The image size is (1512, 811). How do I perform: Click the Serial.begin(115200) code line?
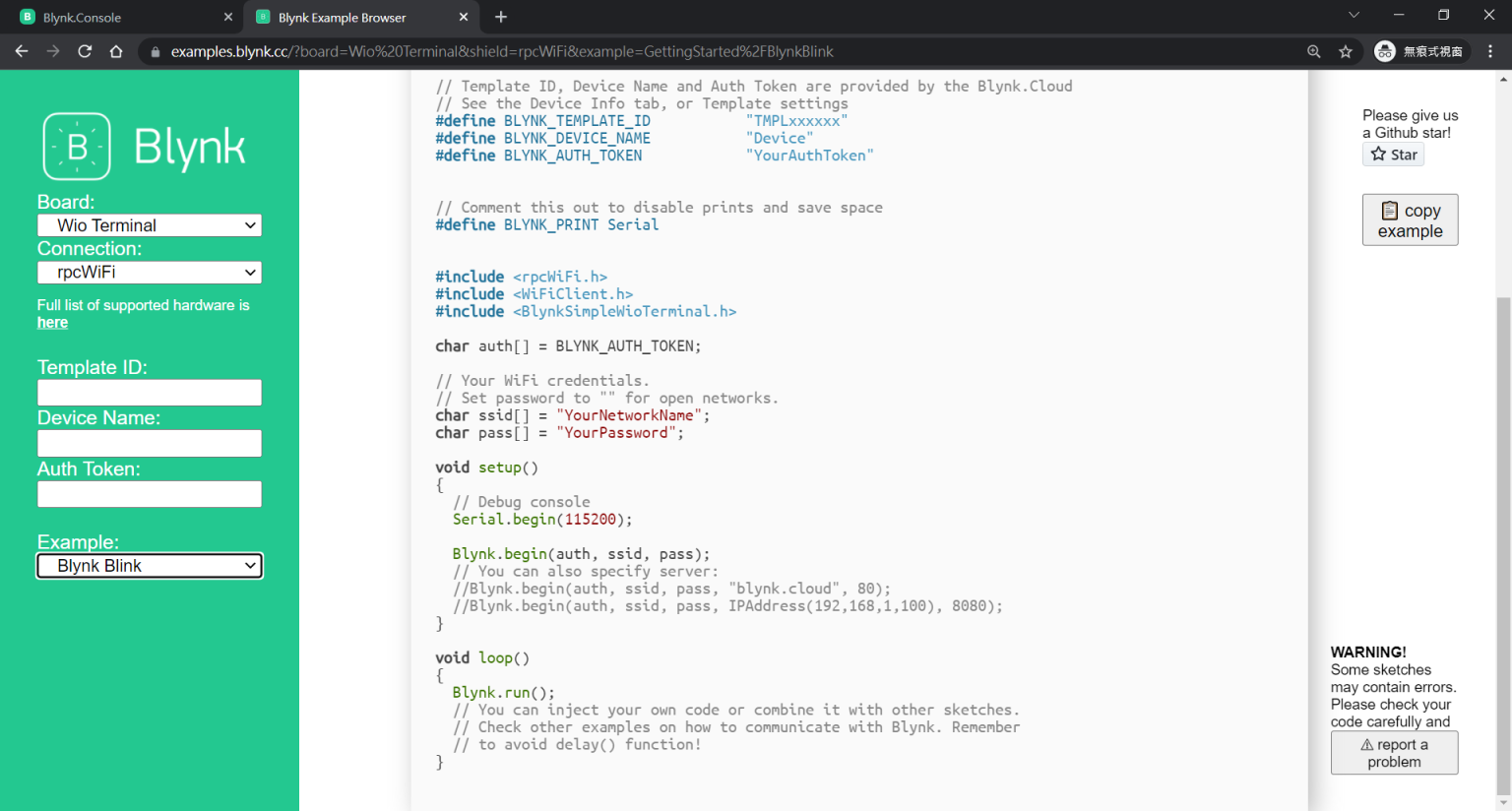(x=542, y=520)
